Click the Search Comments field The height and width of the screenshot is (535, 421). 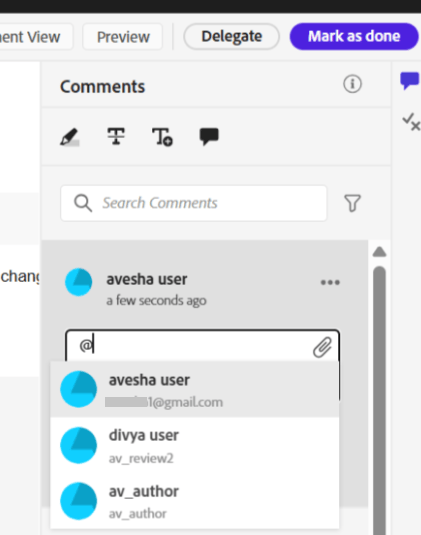pos(194,203)
